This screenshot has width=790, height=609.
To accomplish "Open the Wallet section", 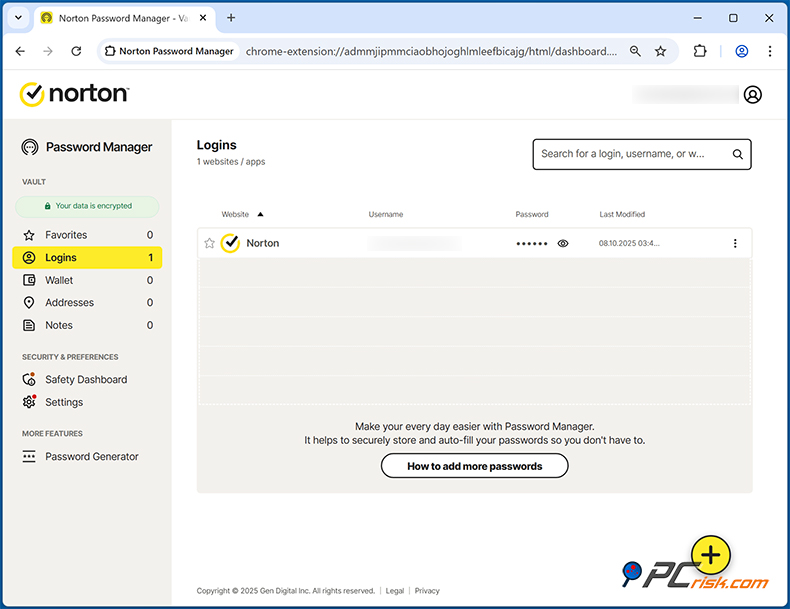I will [59, 280].
